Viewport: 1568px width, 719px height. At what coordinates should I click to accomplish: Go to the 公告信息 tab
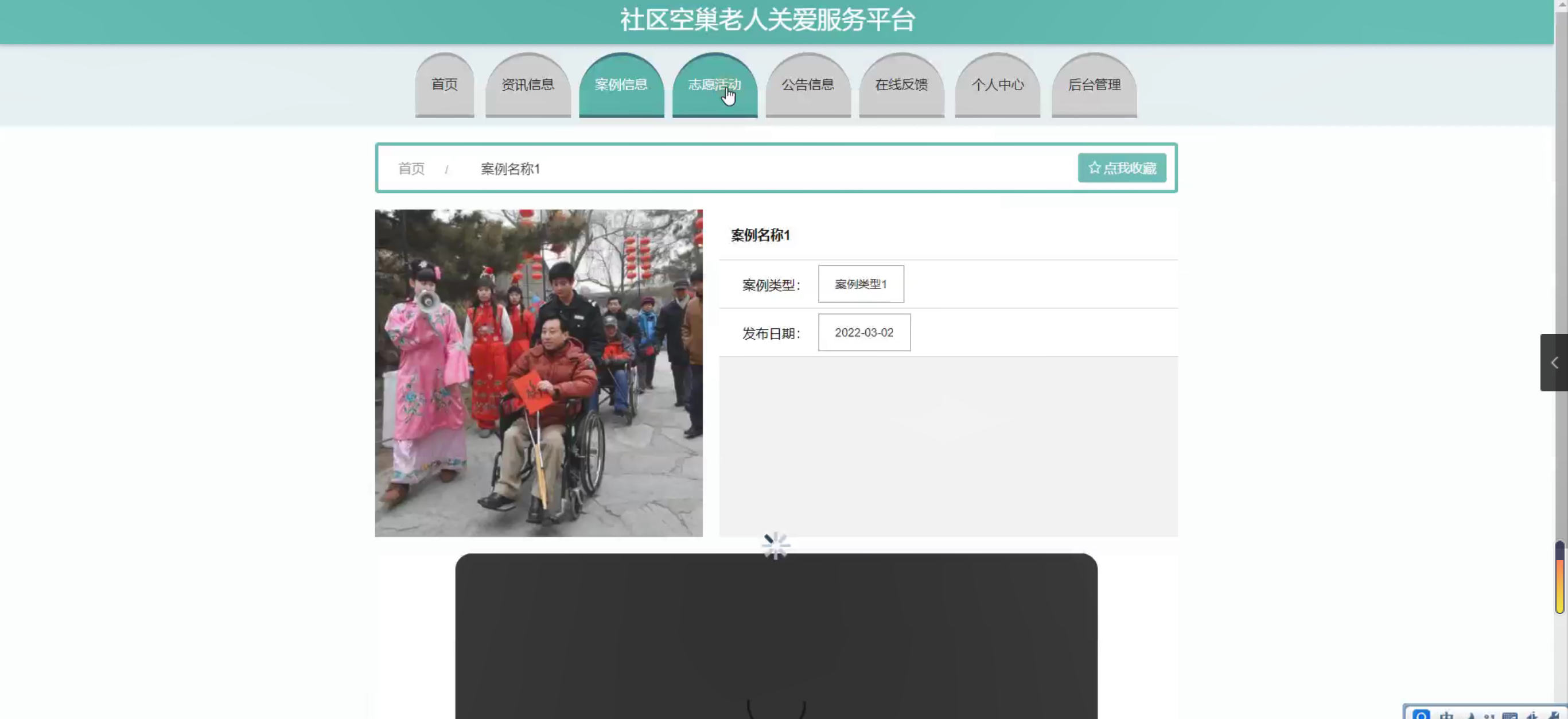808,84
